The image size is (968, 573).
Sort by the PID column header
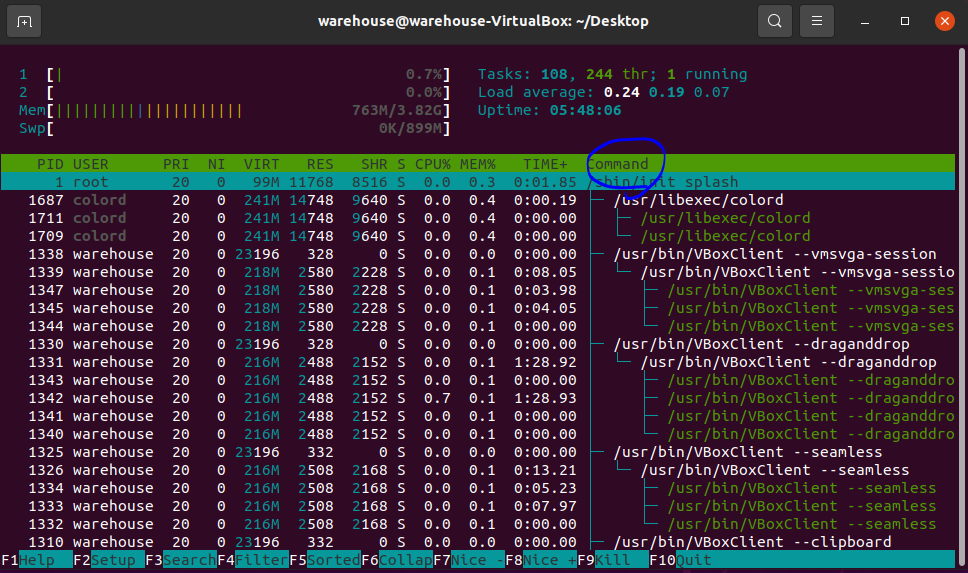tap(50, 164)
